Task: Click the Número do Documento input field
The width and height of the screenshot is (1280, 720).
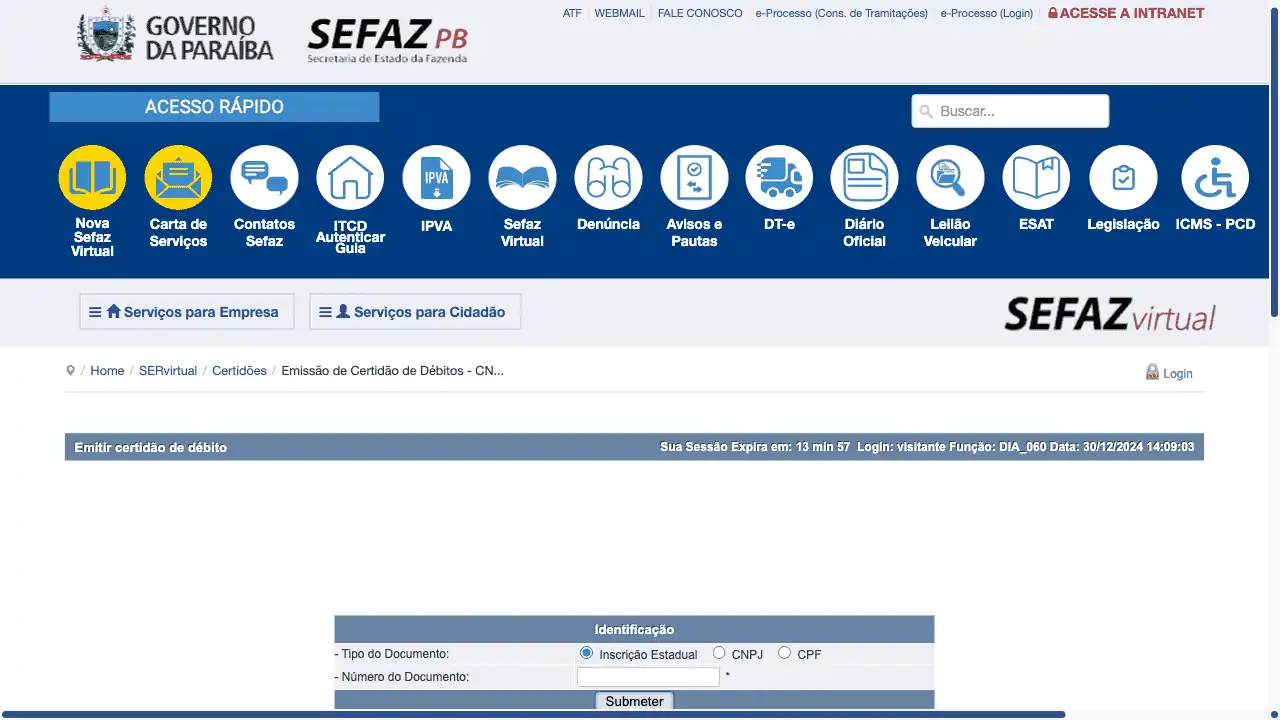Action: pos(648,677)
